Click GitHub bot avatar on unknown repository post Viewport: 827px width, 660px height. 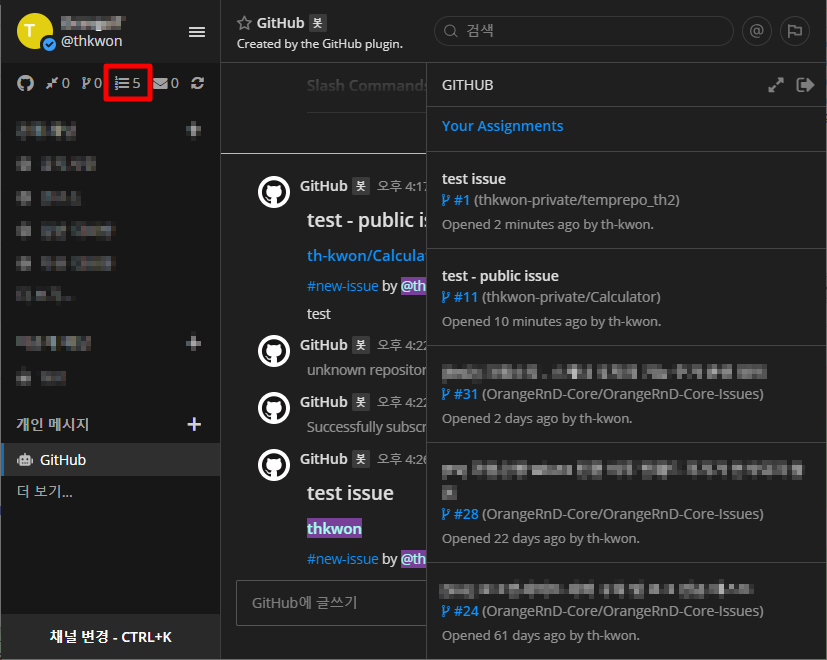[x=274, y=351]
